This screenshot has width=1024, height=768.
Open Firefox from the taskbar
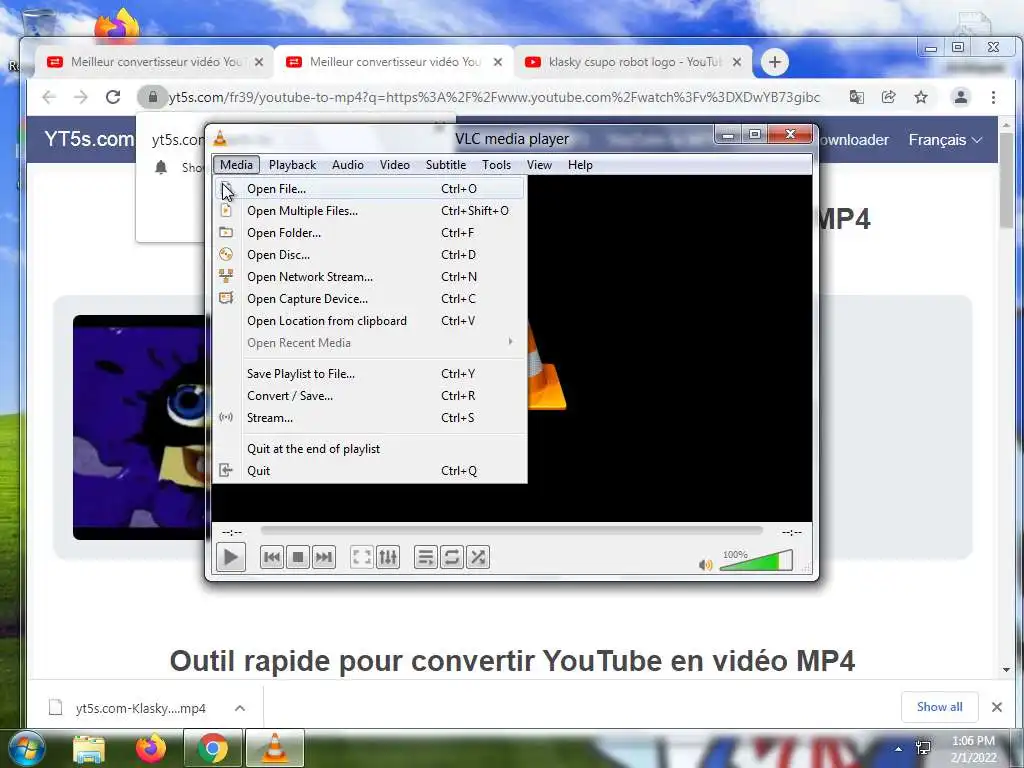tap(150, 748)
